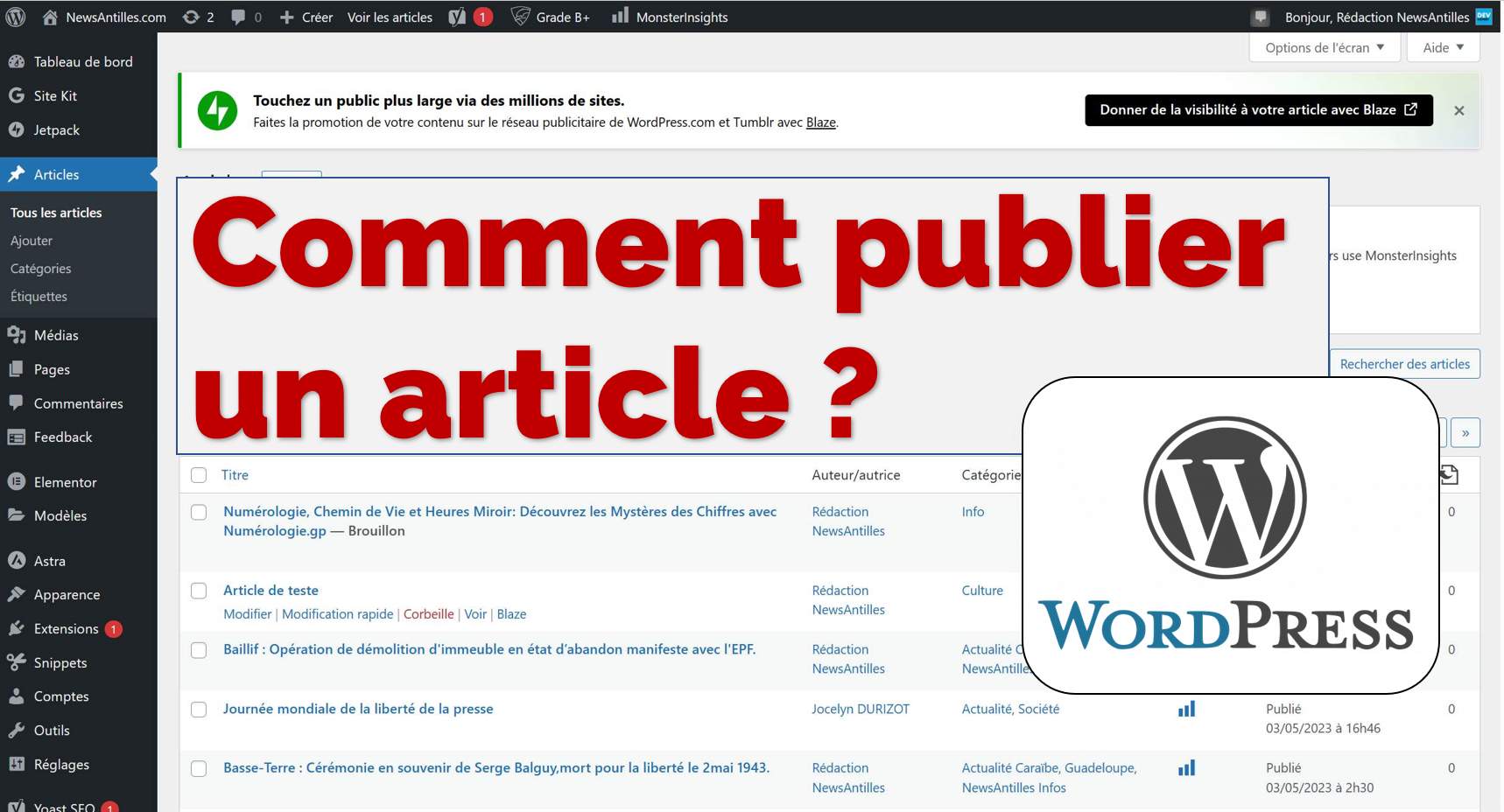Follow the Blaze link in banner text

tap(820, 122)
